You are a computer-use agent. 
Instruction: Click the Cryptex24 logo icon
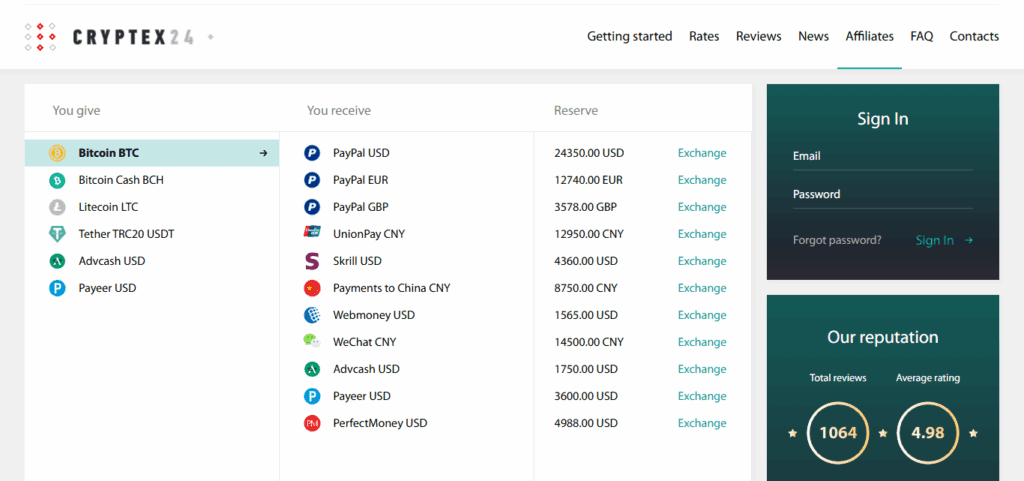pos(40,37)
